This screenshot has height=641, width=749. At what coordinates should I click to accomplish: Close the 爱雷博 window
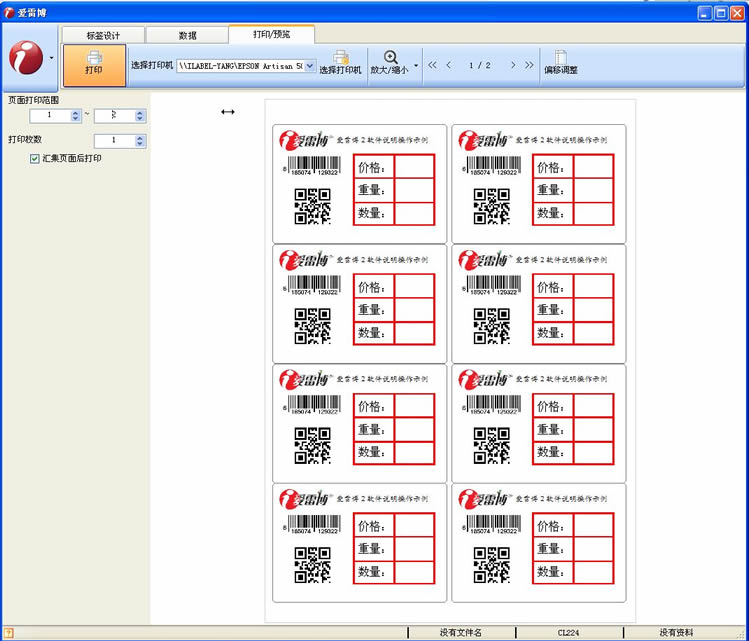[x=737, y=13]
